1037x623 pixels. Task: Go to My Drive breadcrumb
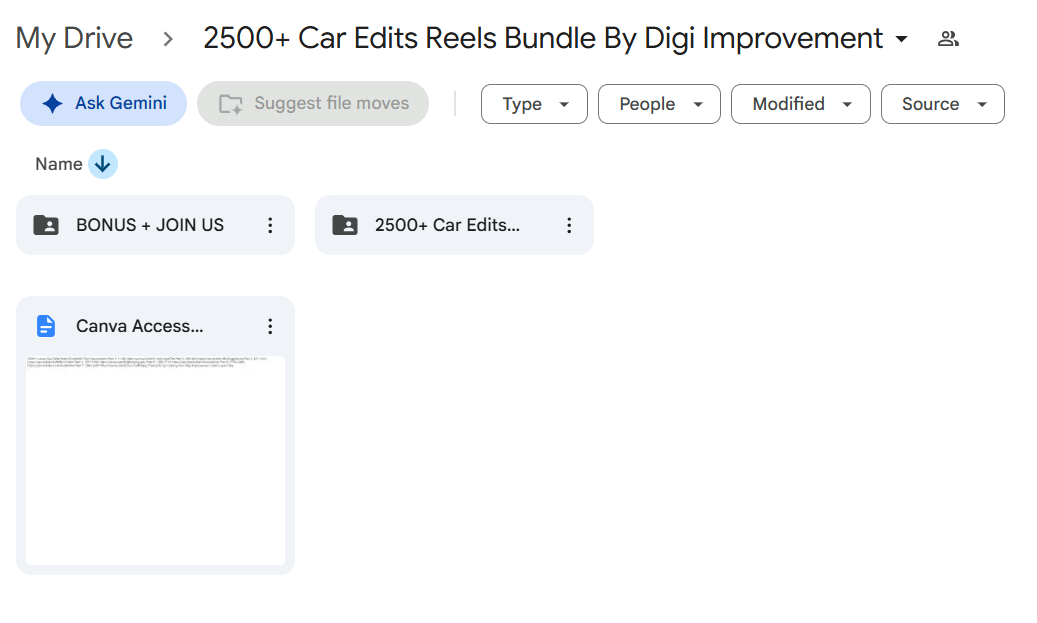point(74,38)
